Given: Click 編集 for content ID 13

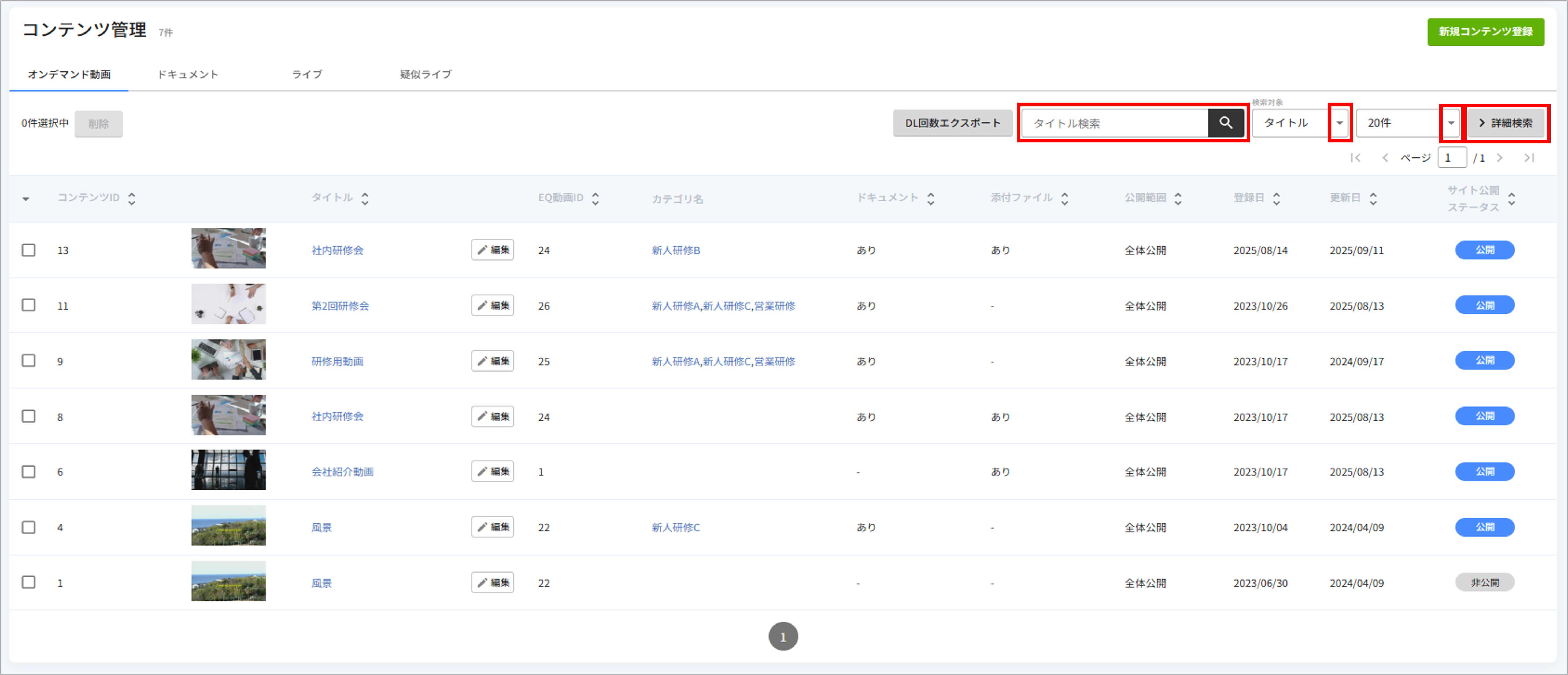Looking at the screenshot, I should click(x=493, y=250).
